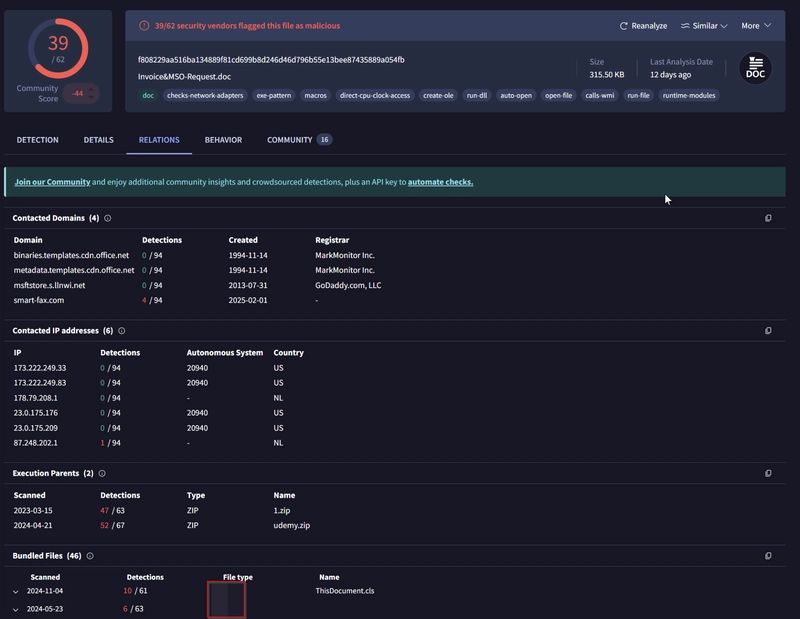Image resolution: width=800 pixels, height=619 pixels.
Task: Switch to the Details tab
Action: click(x=98, y=140)
